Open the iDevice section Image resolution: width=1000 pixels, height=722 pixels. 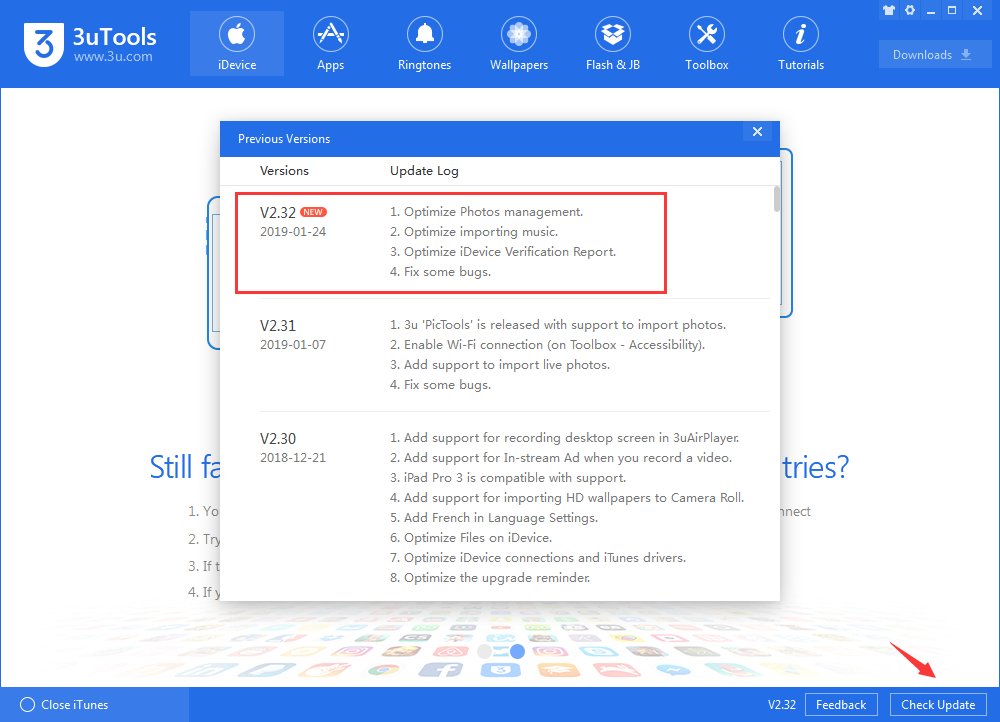tap(237, 43)
